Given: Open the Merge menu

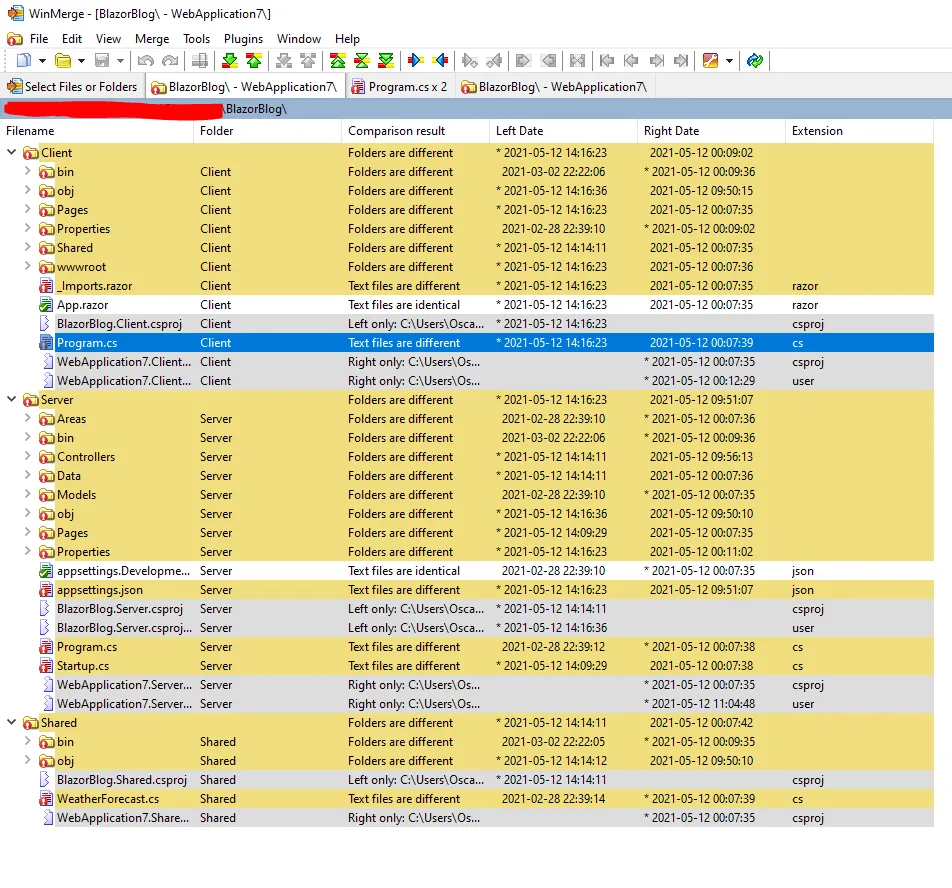Looking at the screenshot, I should pyautogui.click(x=152, y=39).
